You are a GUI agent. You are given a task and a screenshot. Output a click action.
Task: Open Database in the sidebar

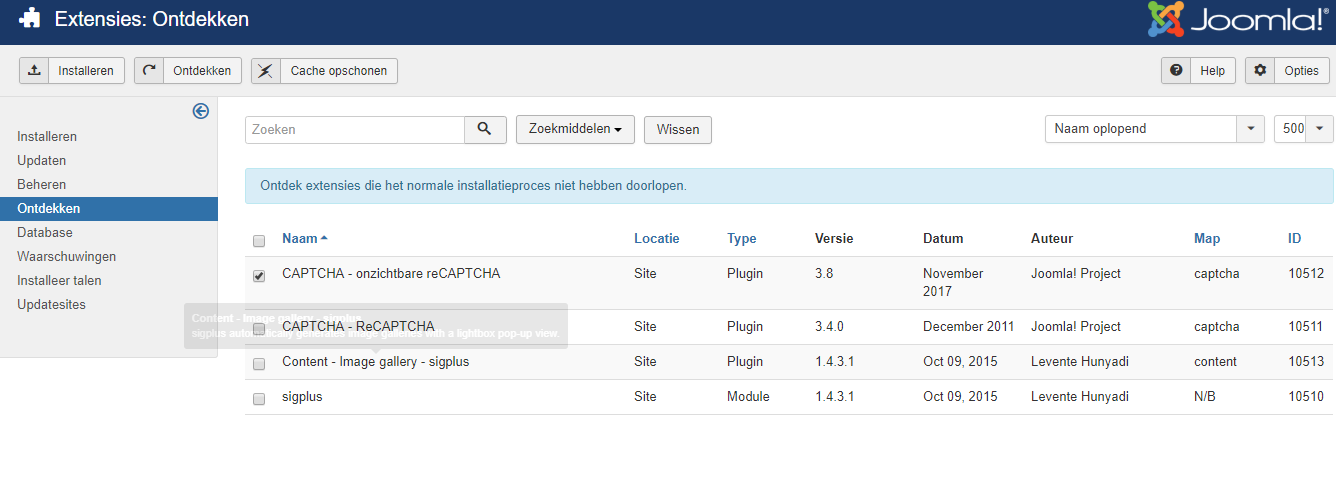coord(45,232)
